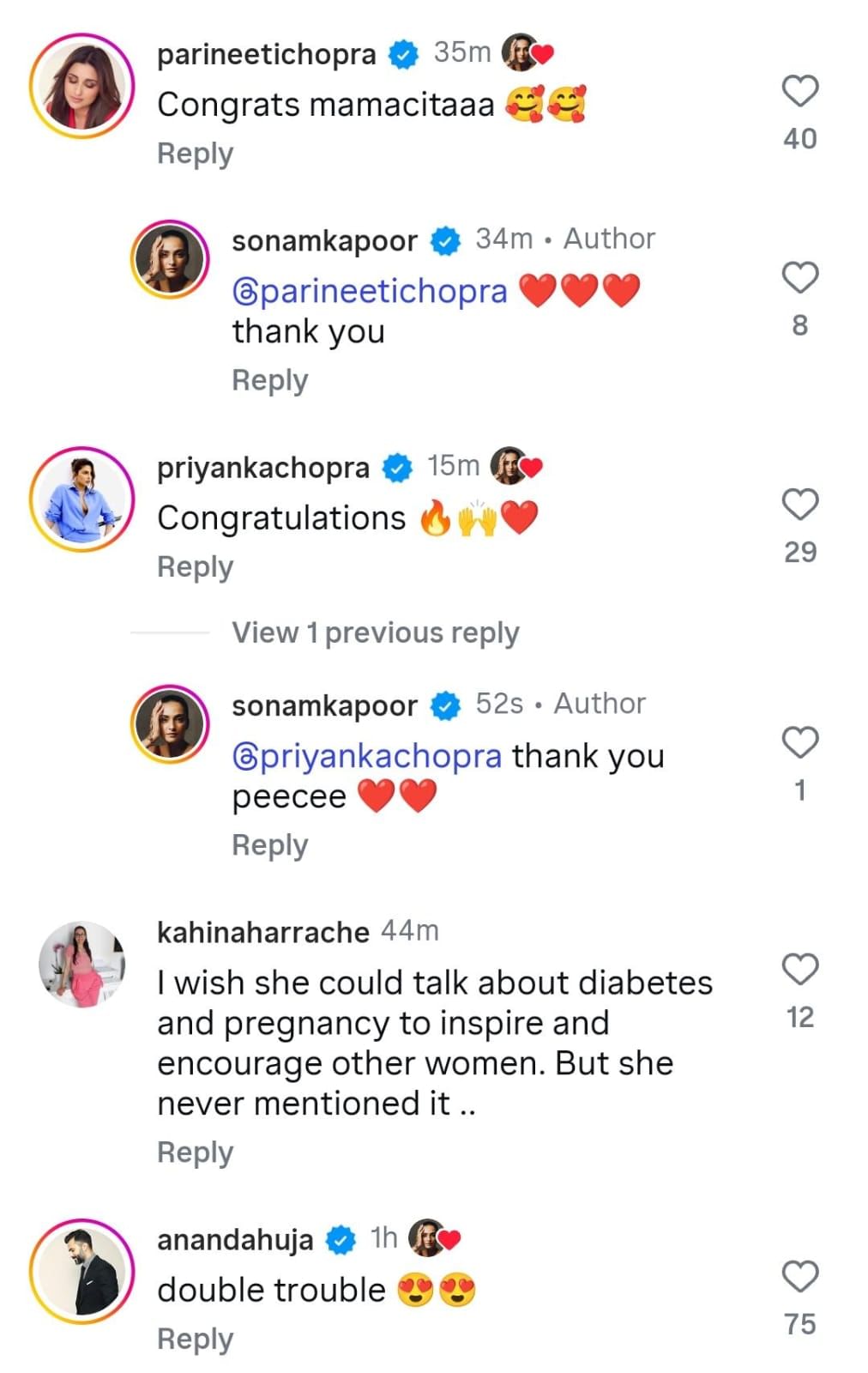
Task: Reply to anandahuja's double trouble comment
Action: pos(195,1340)
